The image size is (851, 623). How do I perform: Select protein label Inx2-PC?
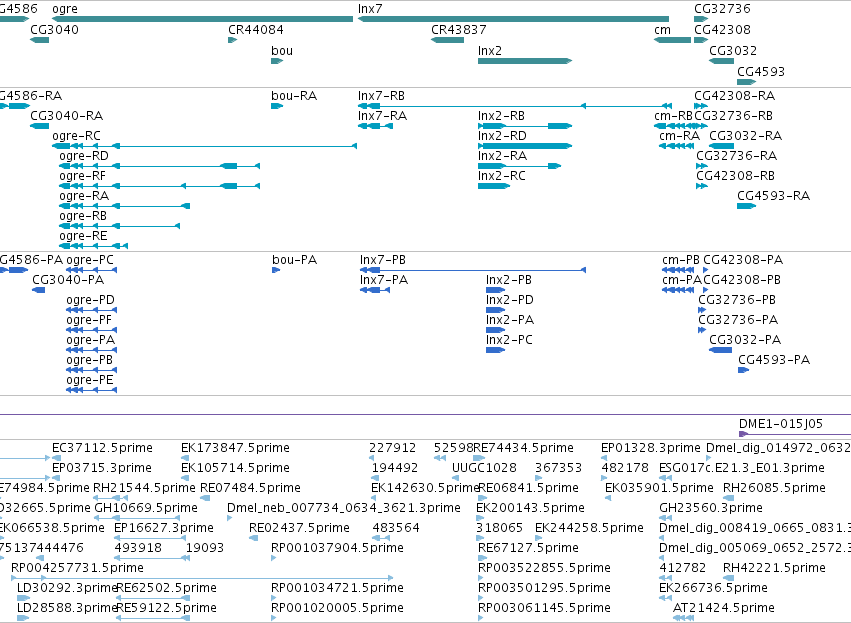click(509, 340)
